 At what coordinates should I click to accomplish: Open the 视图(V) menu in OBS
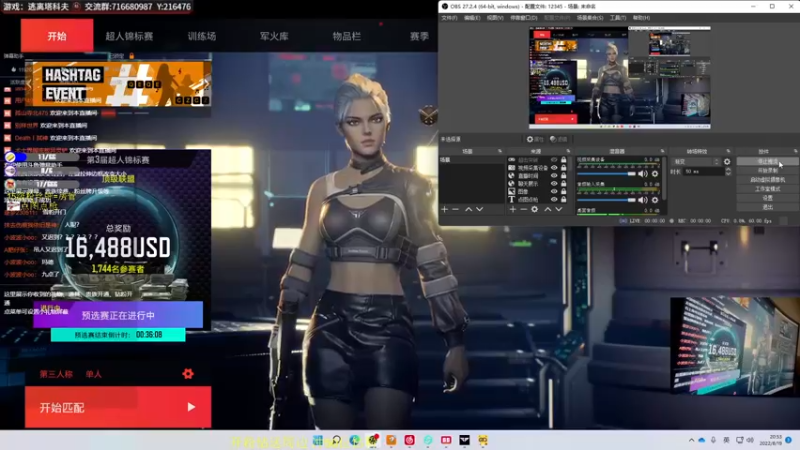coord(495,18)
